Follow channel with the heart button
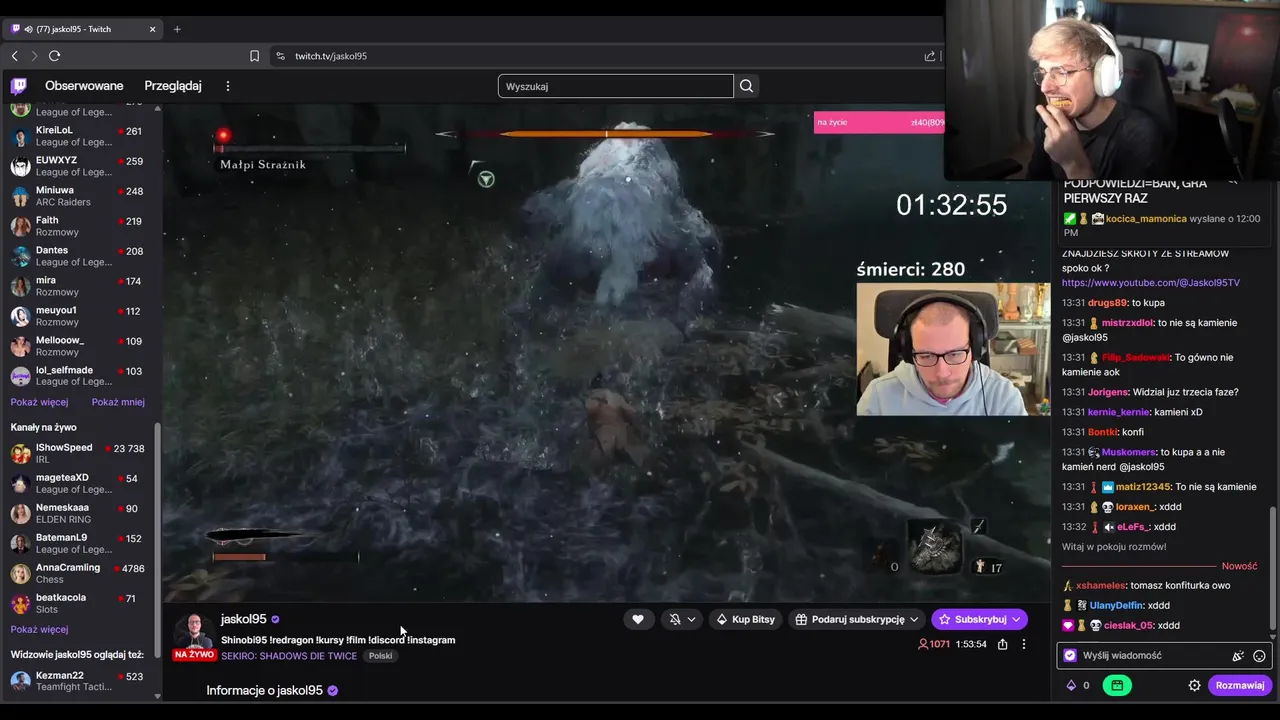Screen dimensions: 1280x720 pos(638,619)
